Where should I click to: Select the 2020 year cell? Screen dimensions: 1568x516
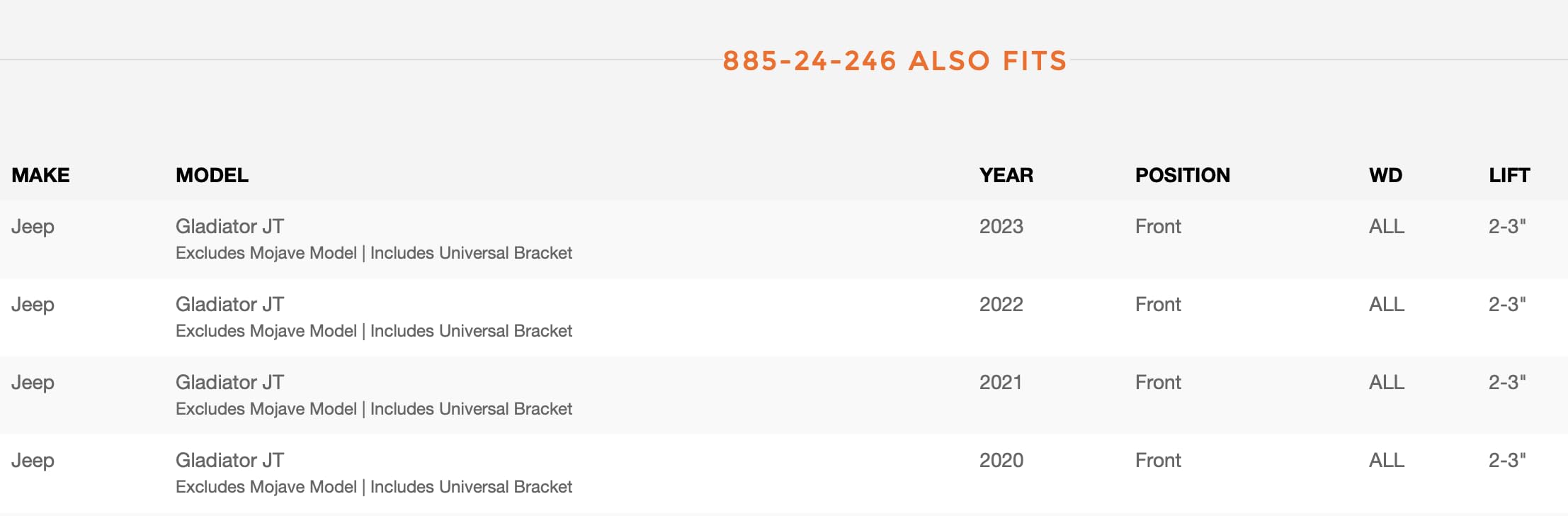tap(1001, 461)
